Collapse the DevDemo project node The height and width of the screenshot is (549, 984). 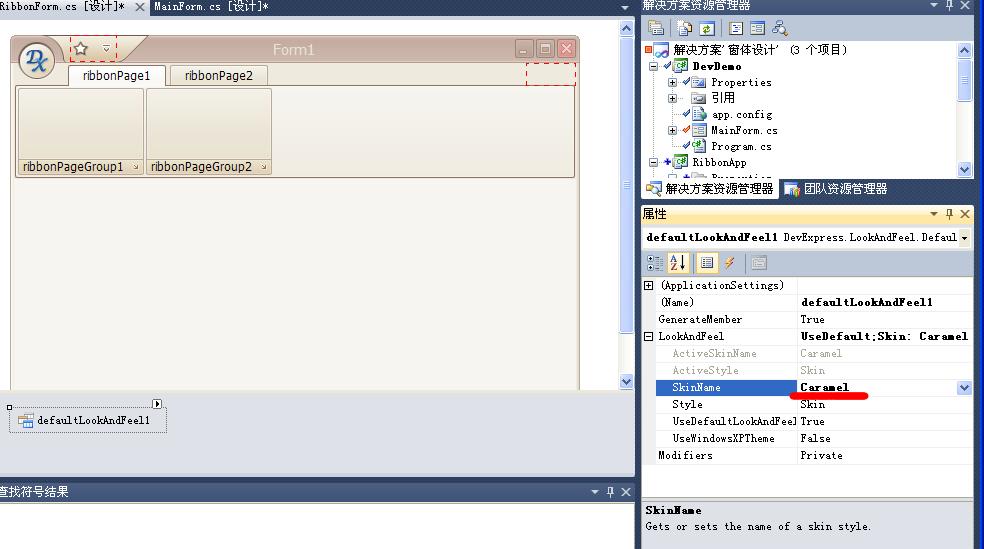653,66
